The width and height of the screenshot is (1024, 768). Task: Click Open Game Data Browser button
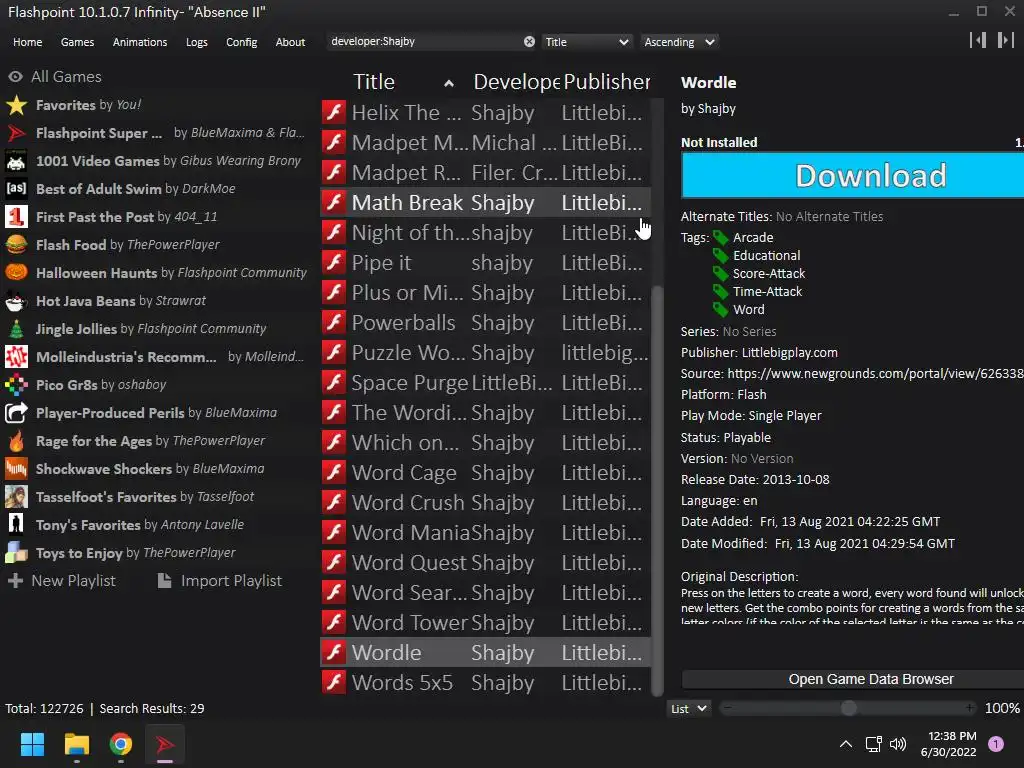tap(852, 679)
